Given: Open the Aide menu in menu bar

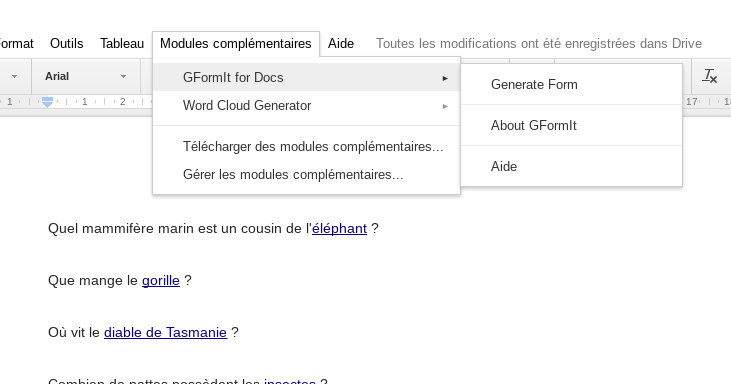Looking at the screenshot, I should (341, 43).
